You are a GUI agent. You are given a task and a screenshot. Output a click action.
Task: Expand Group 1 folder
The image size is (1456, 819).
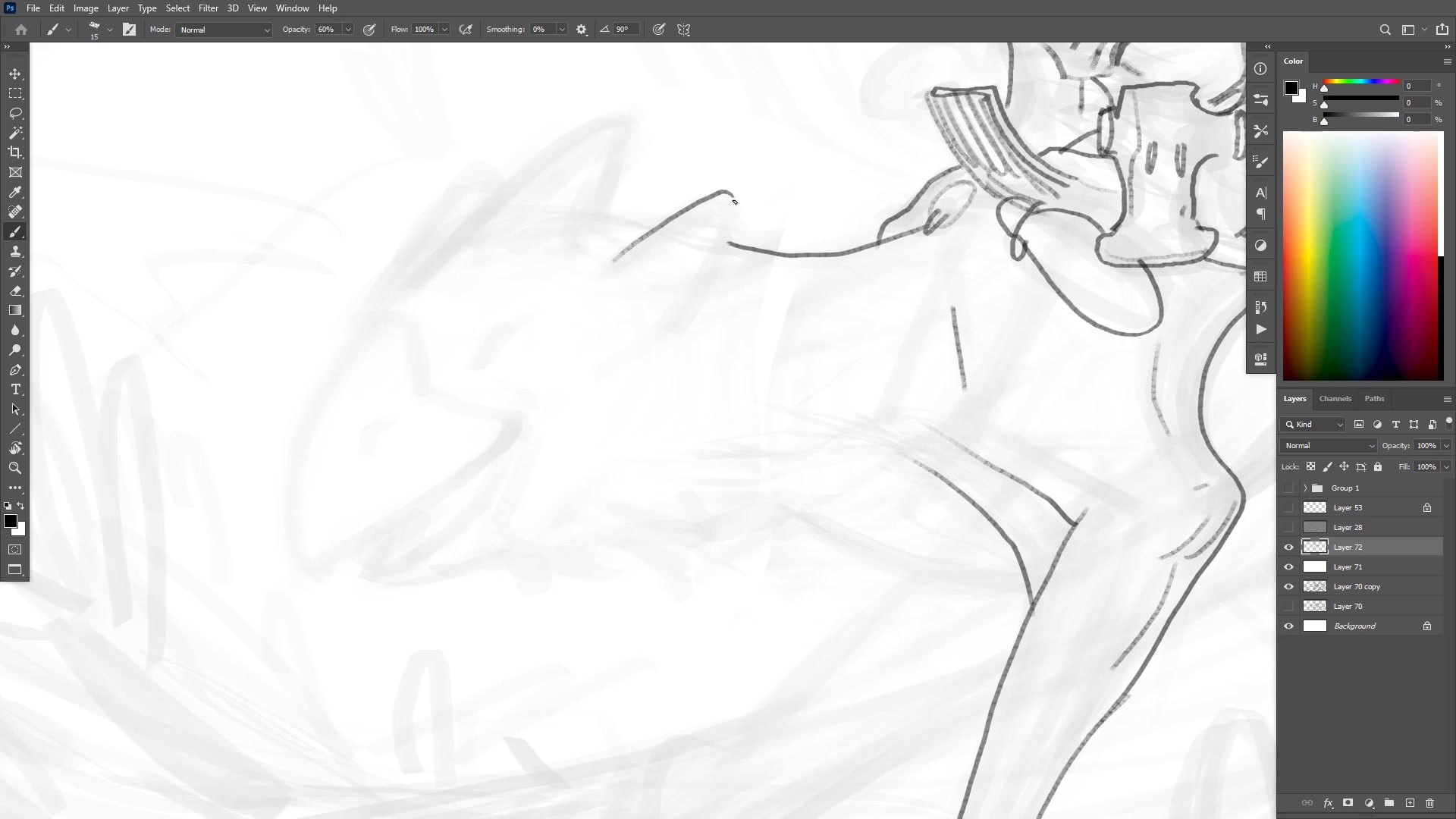[x=1305, y=488]
